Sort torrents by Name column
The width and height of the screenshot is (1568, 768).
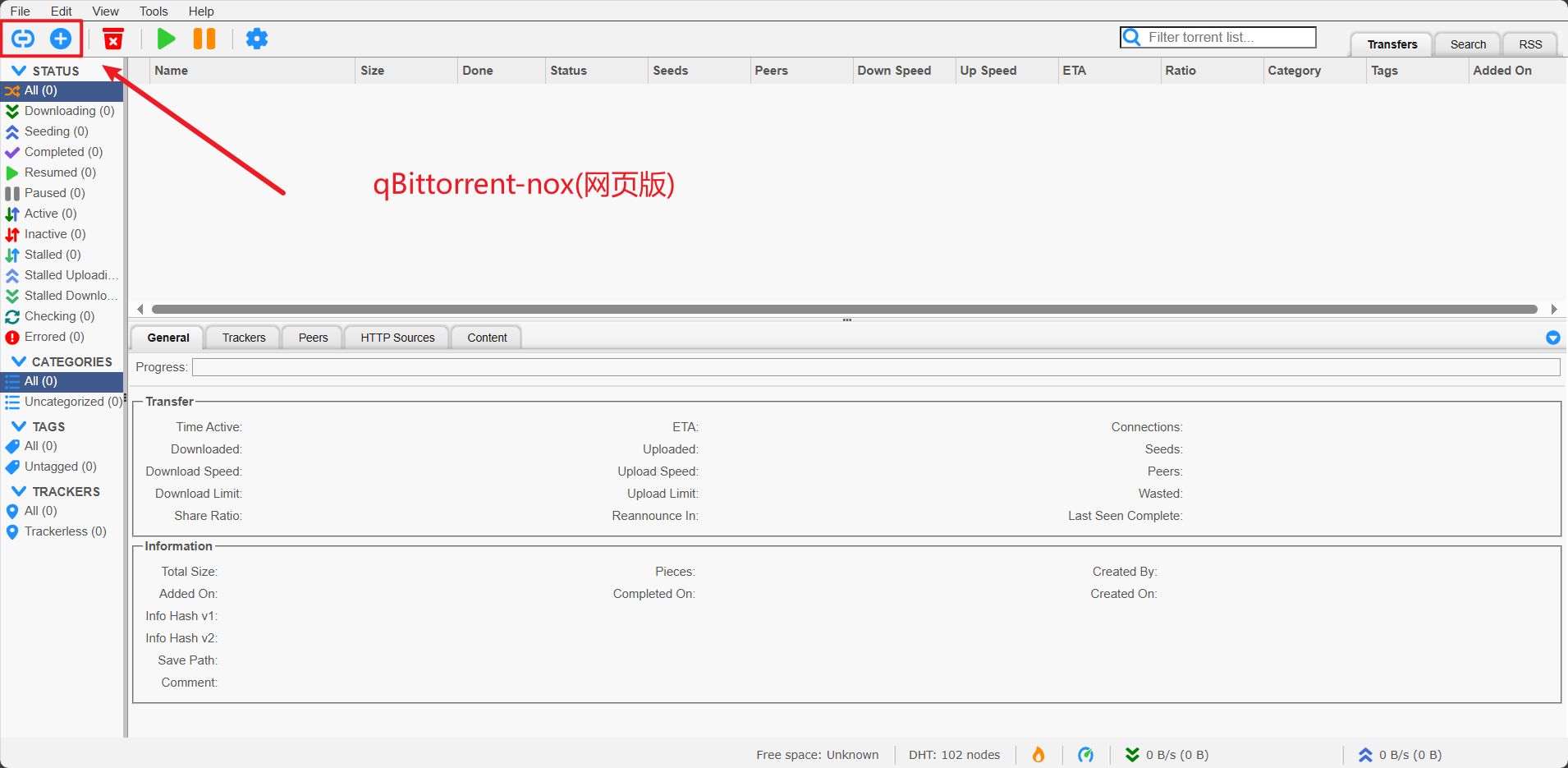tap(252, 71)
